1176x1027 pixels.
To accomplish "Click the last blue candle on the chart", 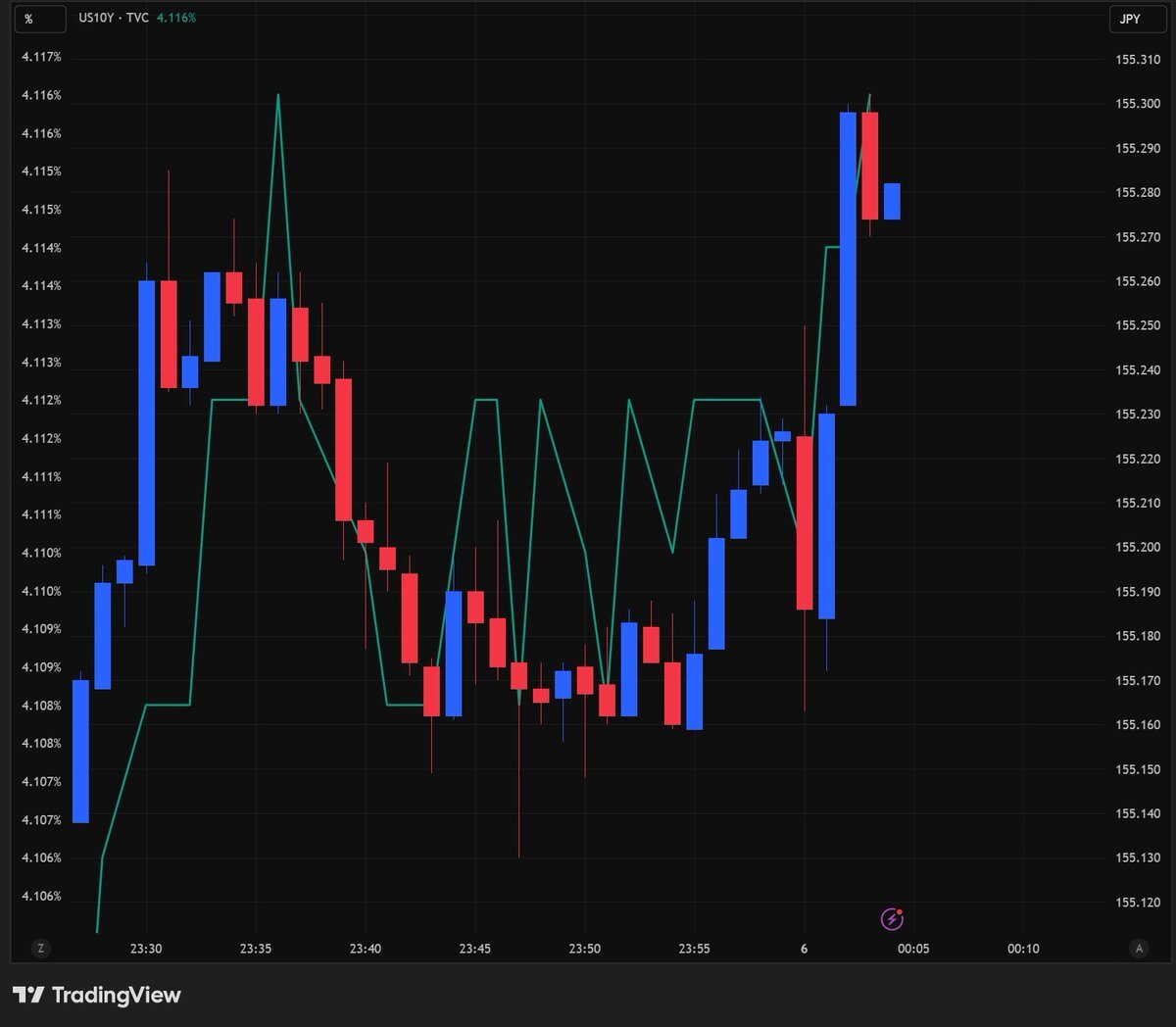I will [x=892, y=202].
